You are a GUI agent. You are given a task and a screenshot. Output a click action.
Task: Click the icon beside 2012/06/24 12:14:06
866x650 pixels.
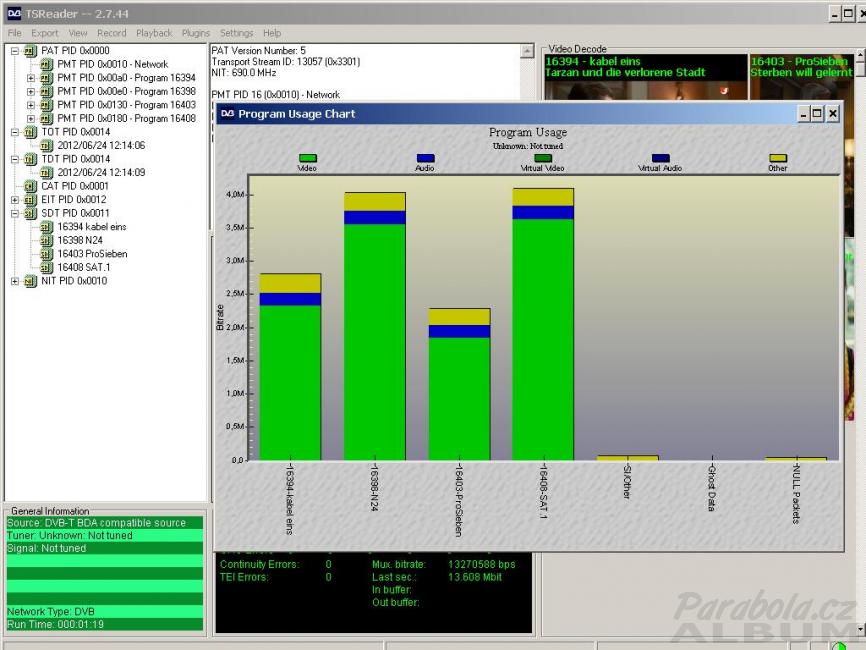pos(47,146)
